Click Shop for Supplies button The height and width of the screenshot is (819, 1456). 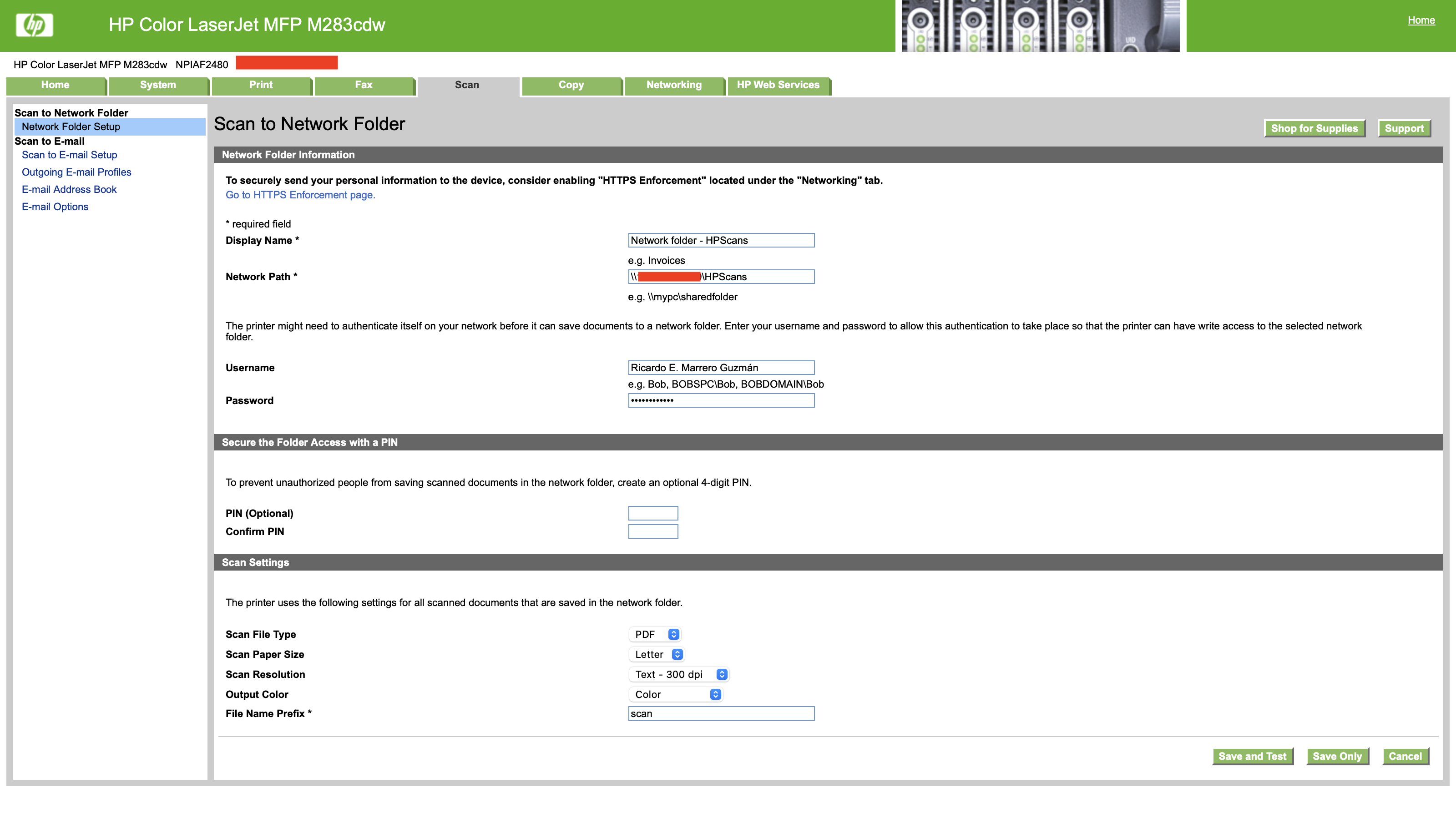point(1314,128)
